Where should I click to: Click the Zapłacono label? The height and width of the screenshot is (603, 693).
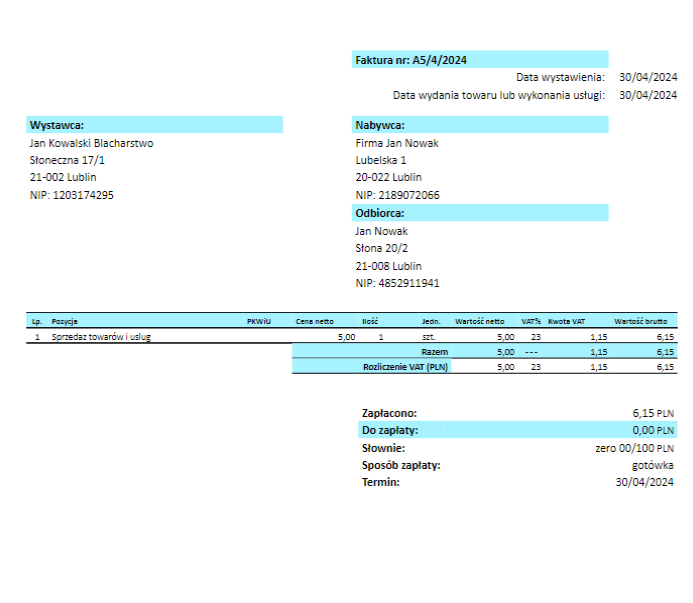389,413
